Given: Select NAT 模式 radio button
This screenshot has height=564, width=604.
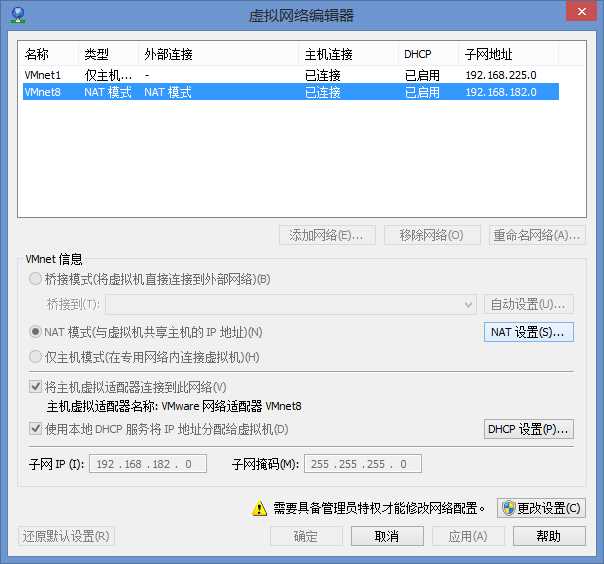Looking at the screenshot, I should pos(35,331).
